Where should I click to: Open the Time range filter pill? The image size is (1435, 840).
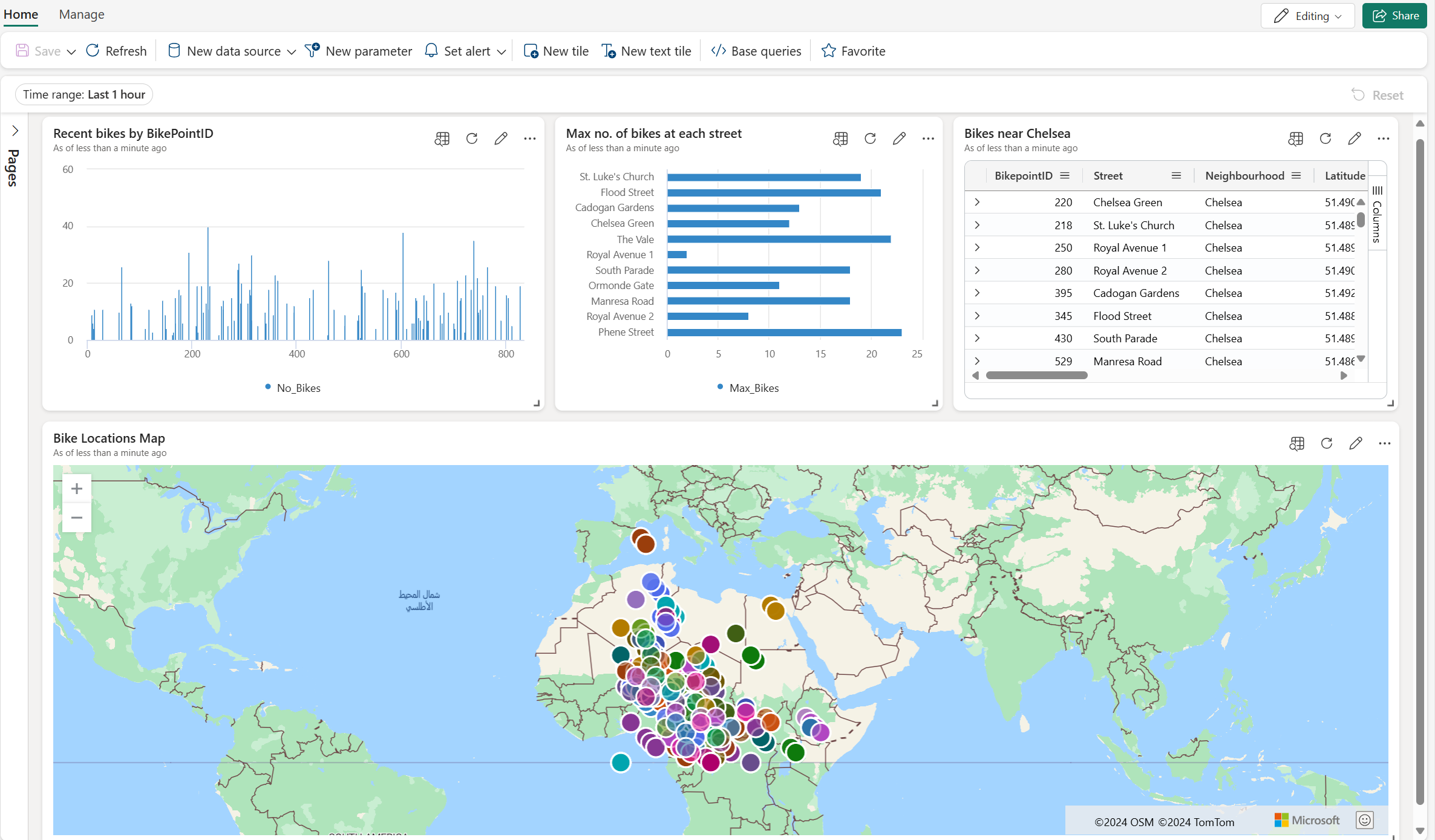[84, 94]
